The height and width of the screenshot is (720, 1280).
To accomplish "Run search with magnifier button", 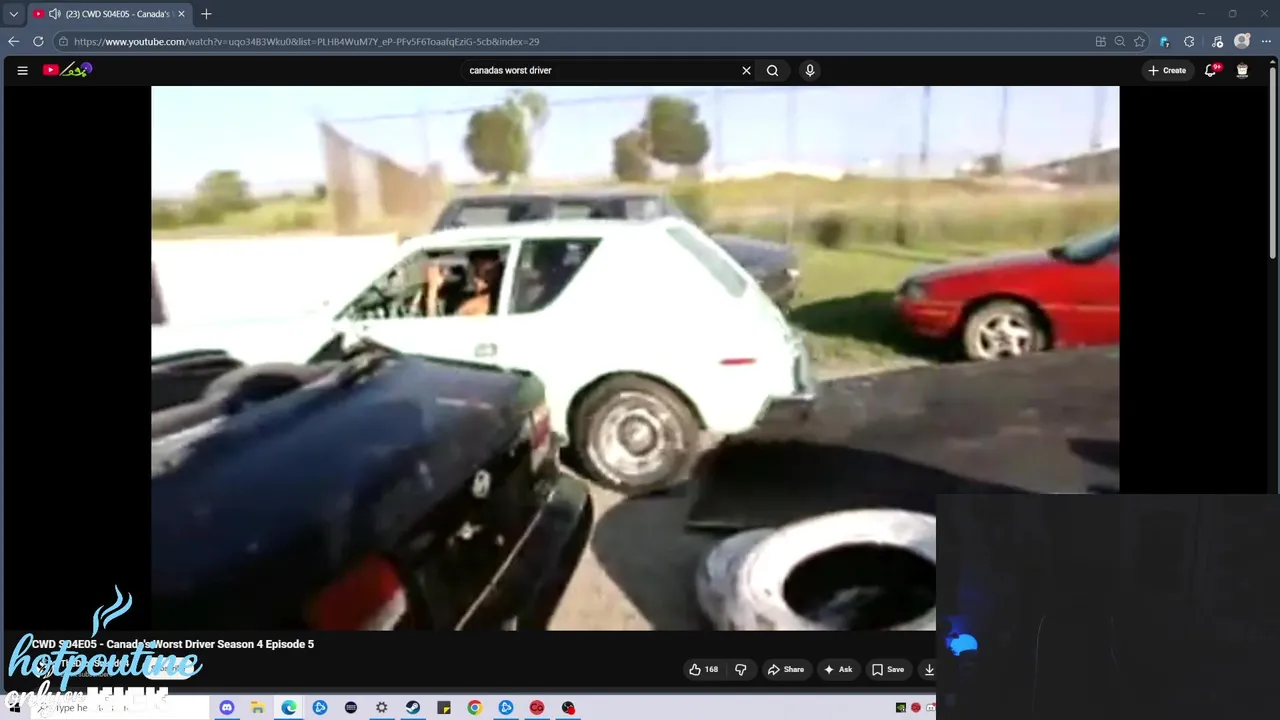I will (772, 70).
